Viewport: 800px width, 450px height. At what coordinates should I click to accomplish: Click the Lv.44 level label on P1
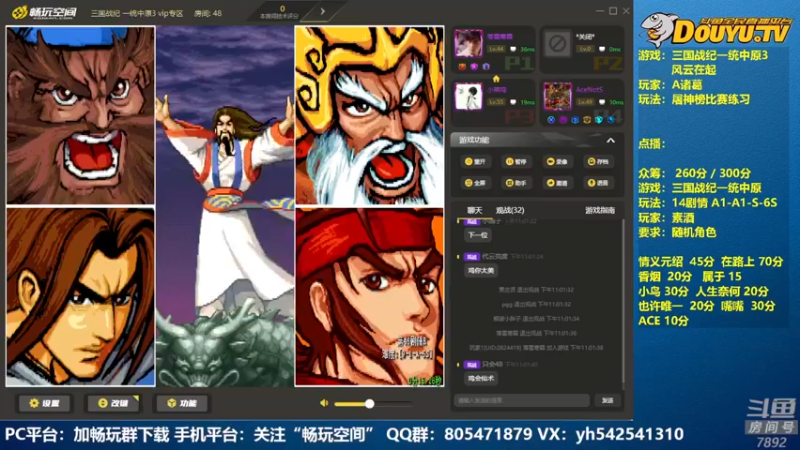[x=495, y=49]
